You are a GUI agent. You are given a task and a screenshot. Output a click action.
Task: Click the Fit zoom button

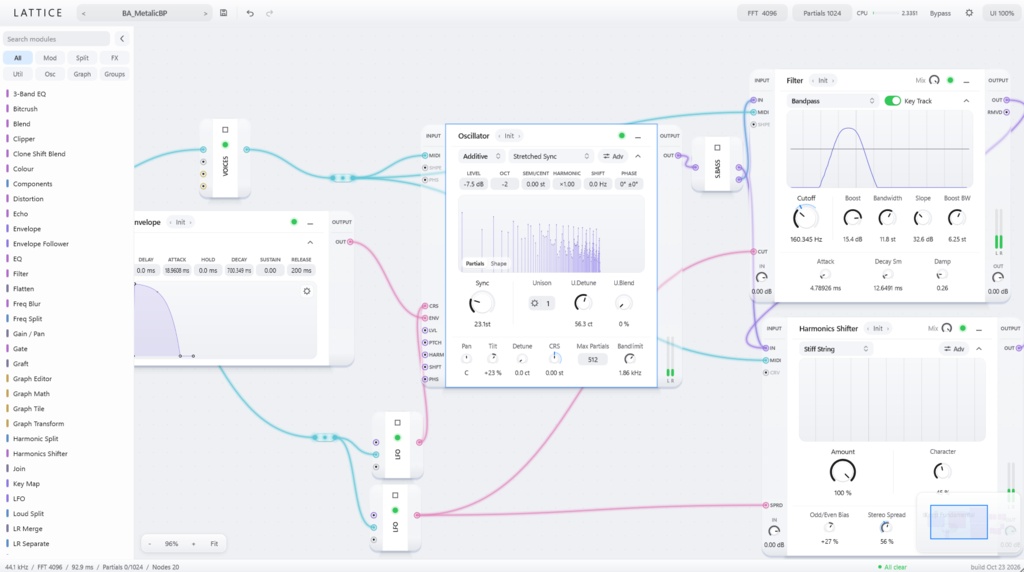coord(214,544)
